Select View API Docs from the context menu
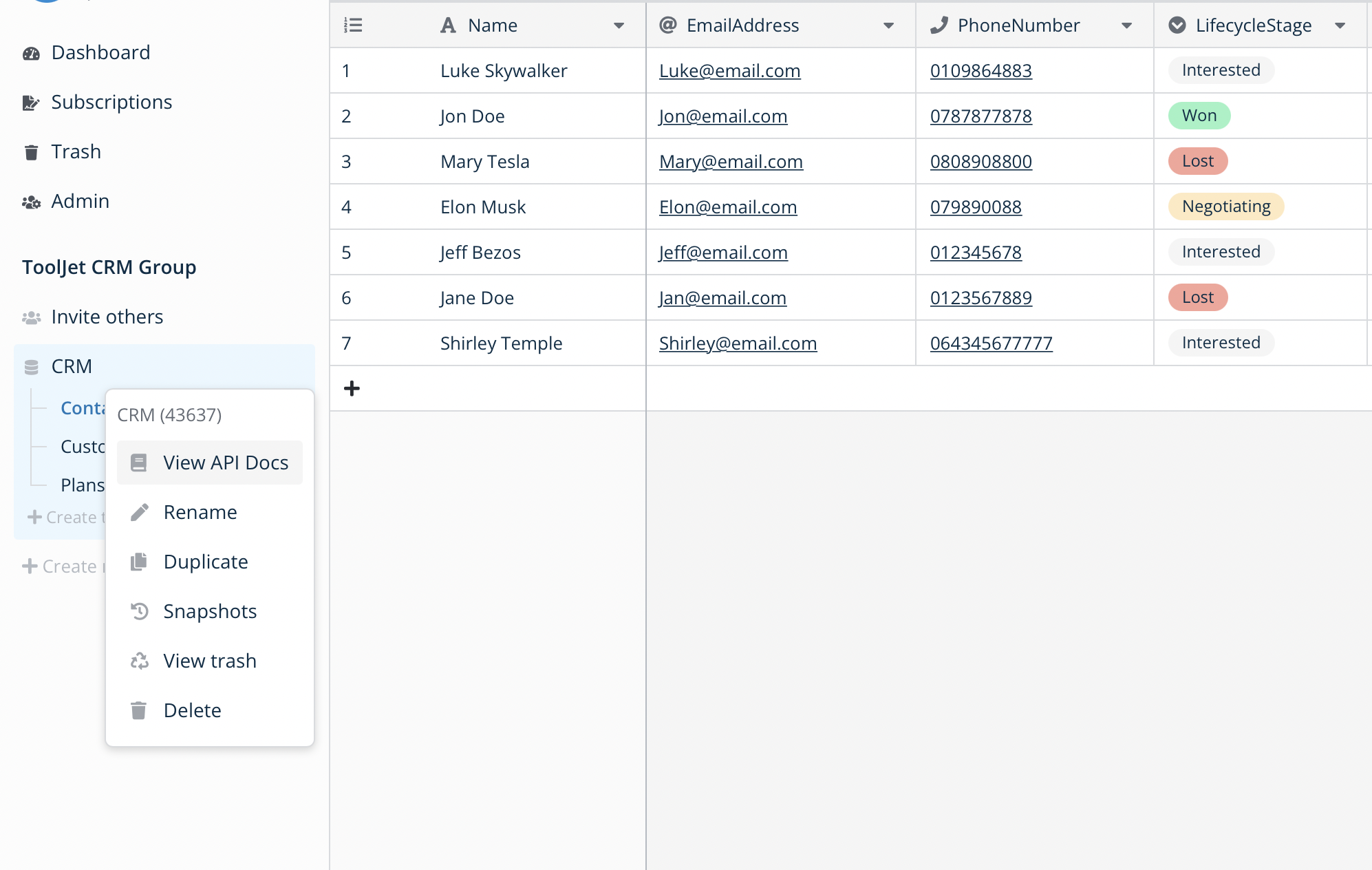Image resolution: width=1372 pixels, height=870 pixels. (226, 463)
